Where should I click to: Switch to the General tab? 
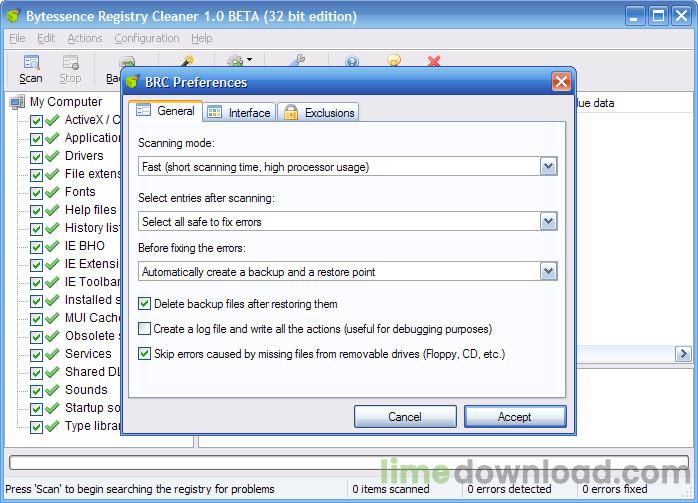165,111
